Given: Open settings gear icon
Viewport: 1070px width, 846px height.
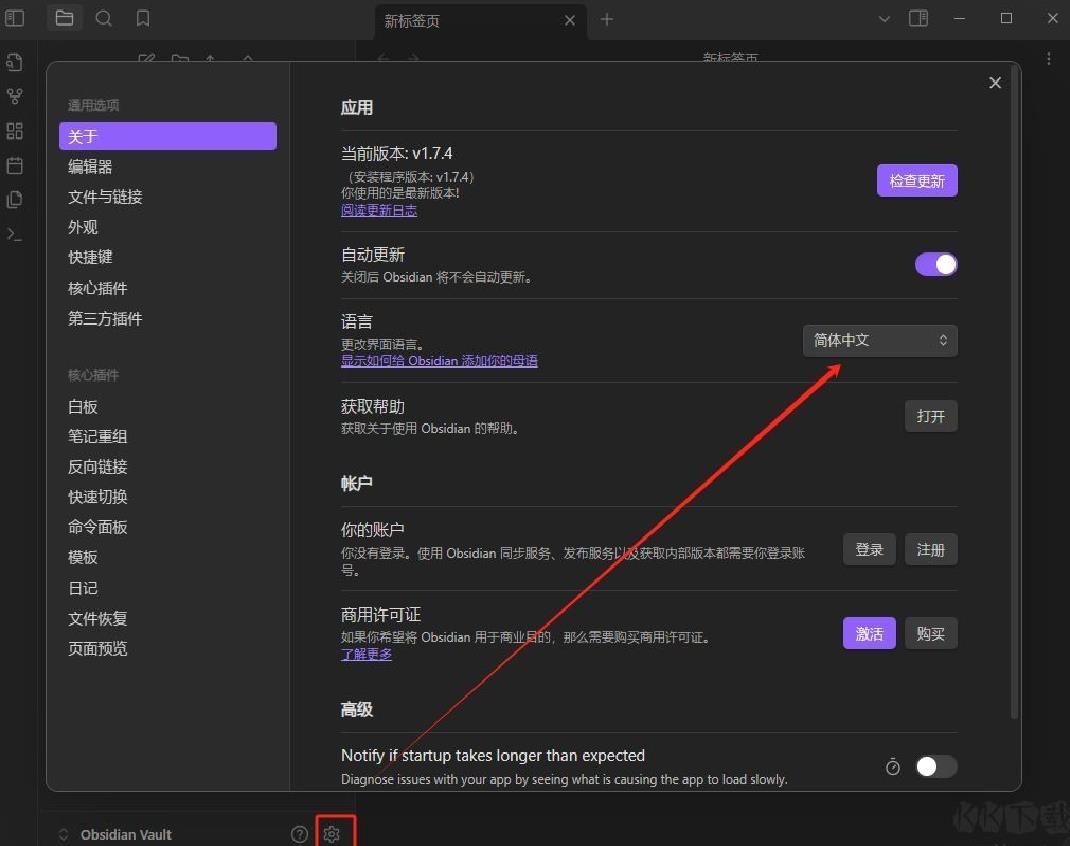Looking at the screenshot, I should tap(332, 834).
